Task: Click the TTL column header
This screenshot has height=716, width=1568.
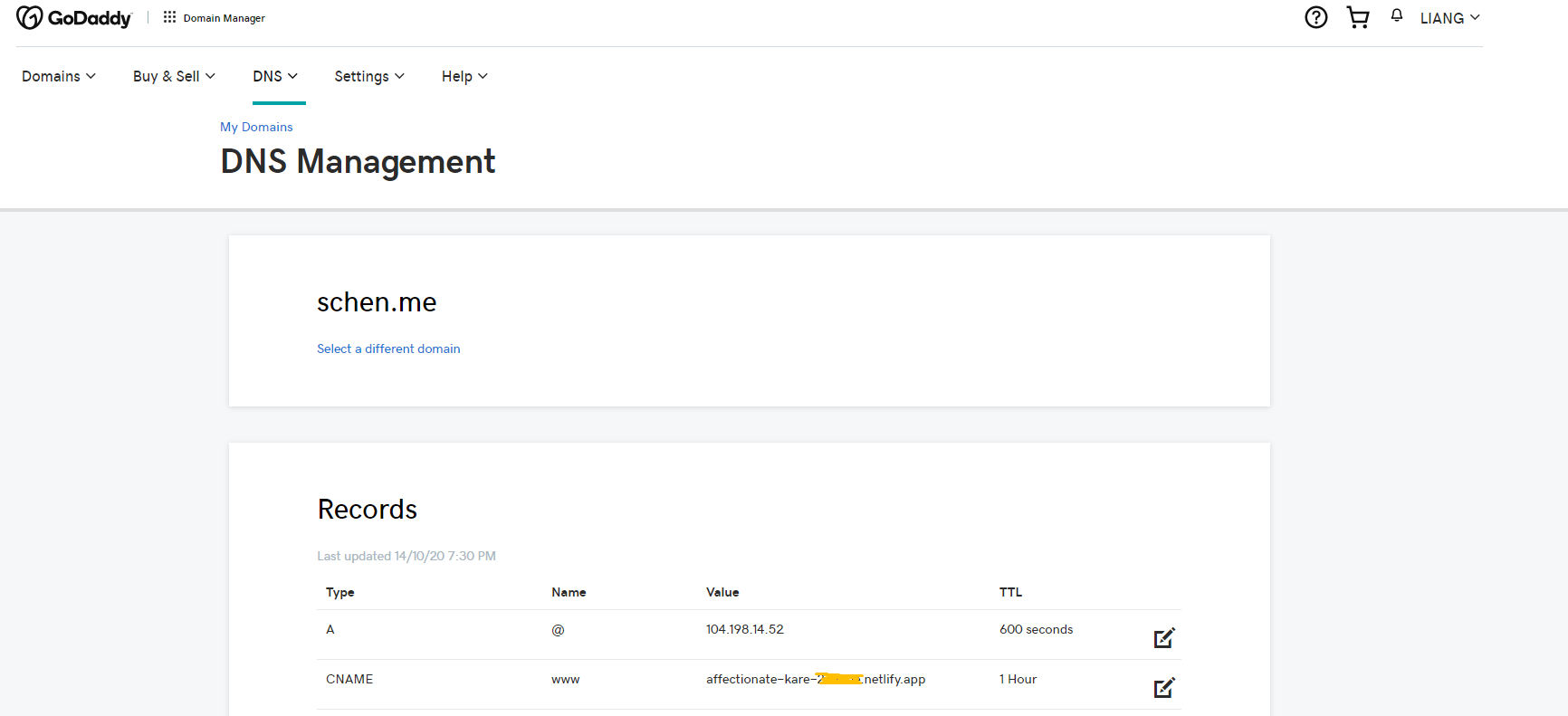Action: coord(1010,592)
